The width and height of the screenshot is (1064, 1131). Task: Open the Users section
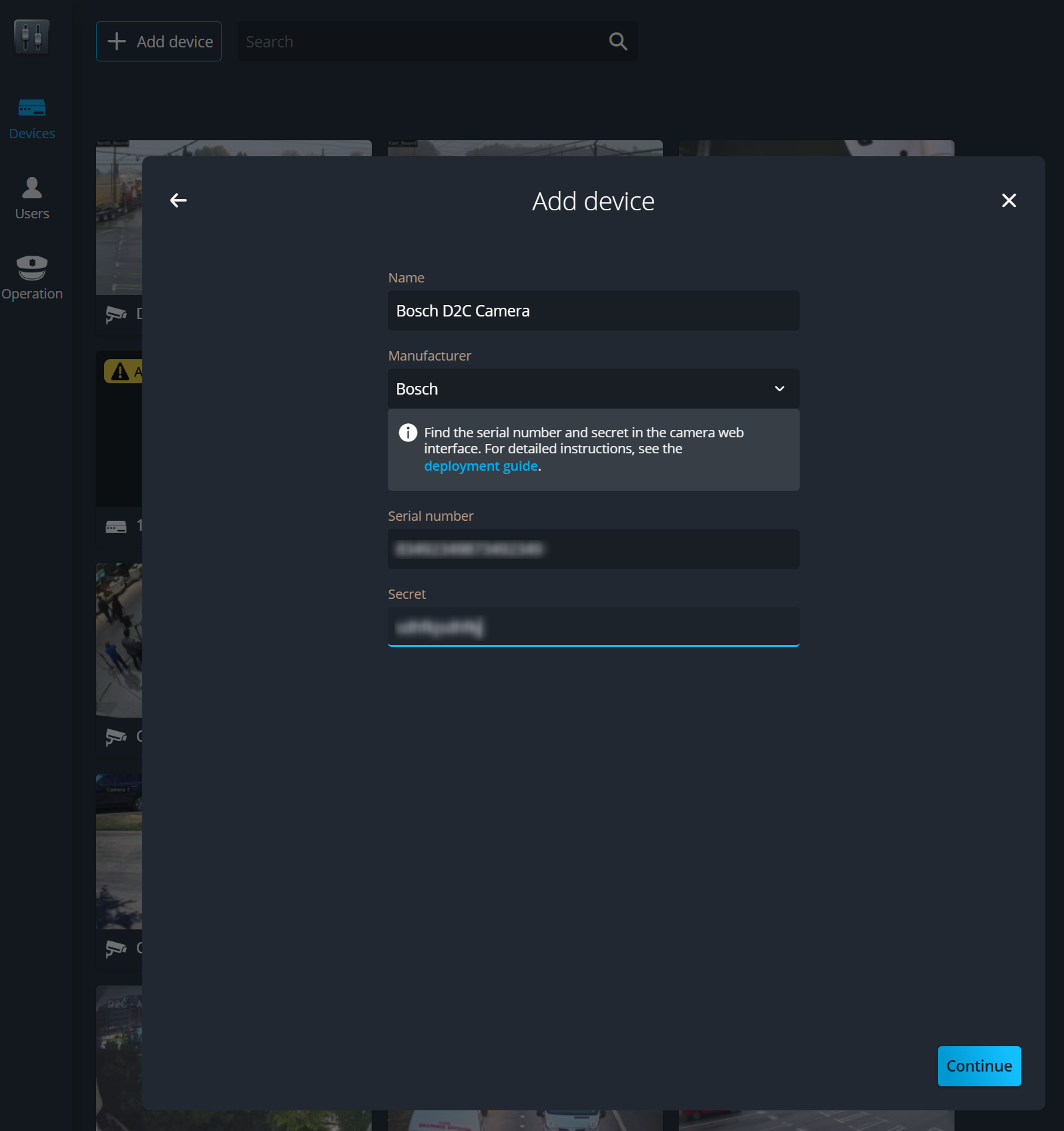click(32, 198)
